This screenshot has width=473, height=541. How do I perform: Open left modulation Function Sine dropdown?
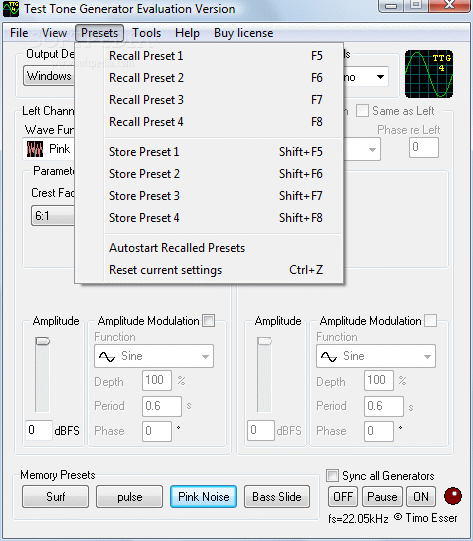point(154,356)
